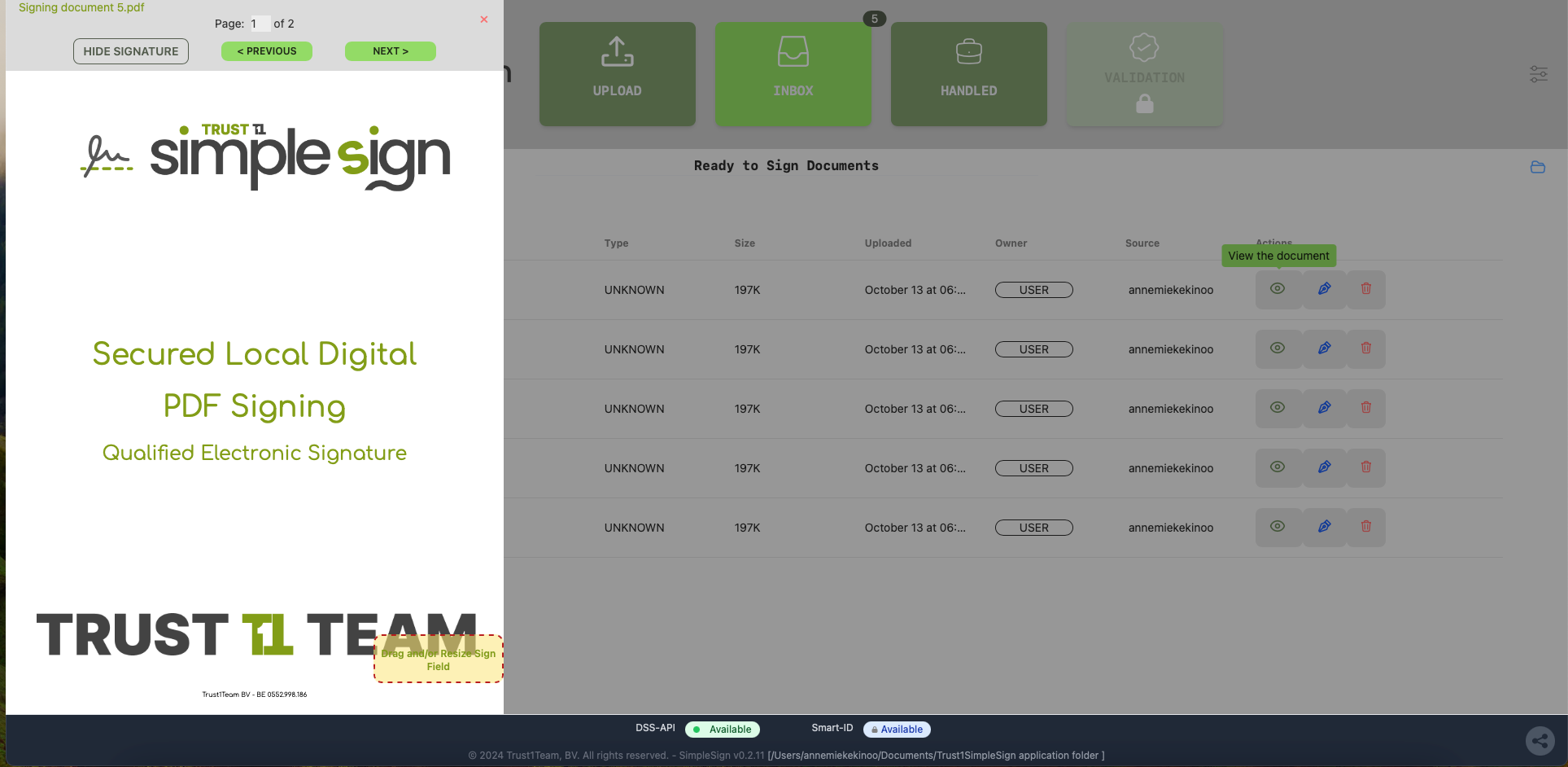Delete the first row document via trash icon
Viewport: 1568px width, 767px height.
coord(1366,289)
